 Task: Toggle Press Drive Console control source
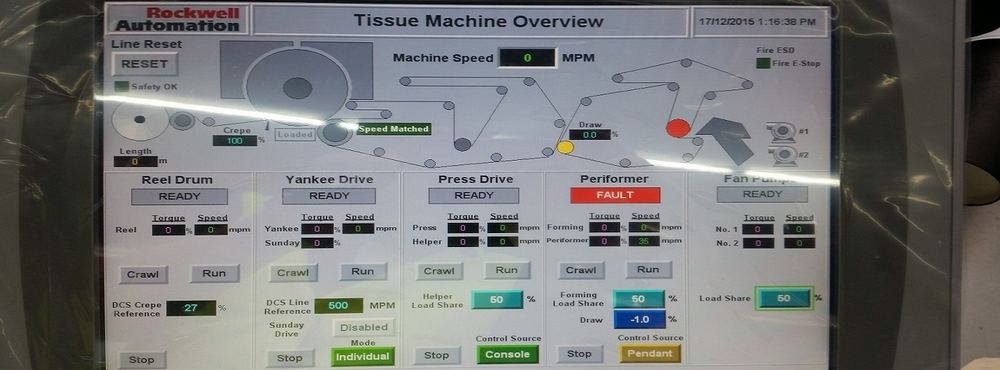point(508,354)
